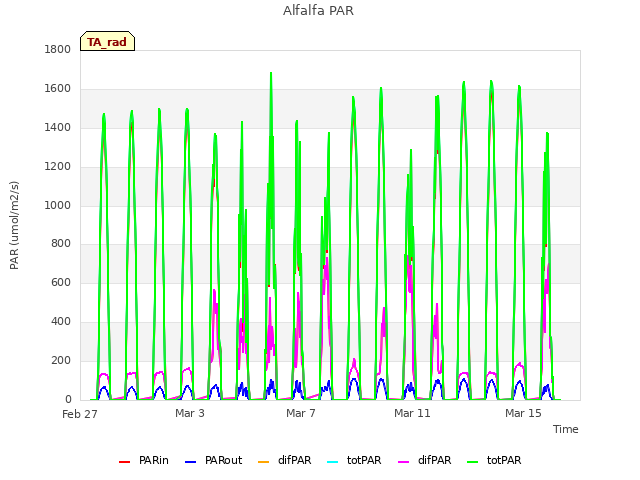
Task: Click the Time axis label
Action: [x=566, y=429]
